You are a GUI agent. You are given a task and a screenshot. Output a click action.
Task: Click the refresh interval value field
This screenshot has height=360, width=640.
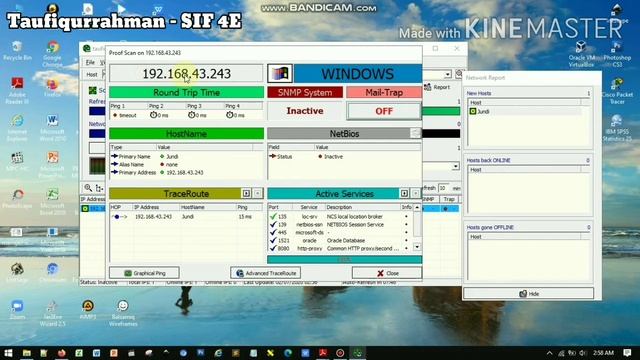tap(443, 188)
